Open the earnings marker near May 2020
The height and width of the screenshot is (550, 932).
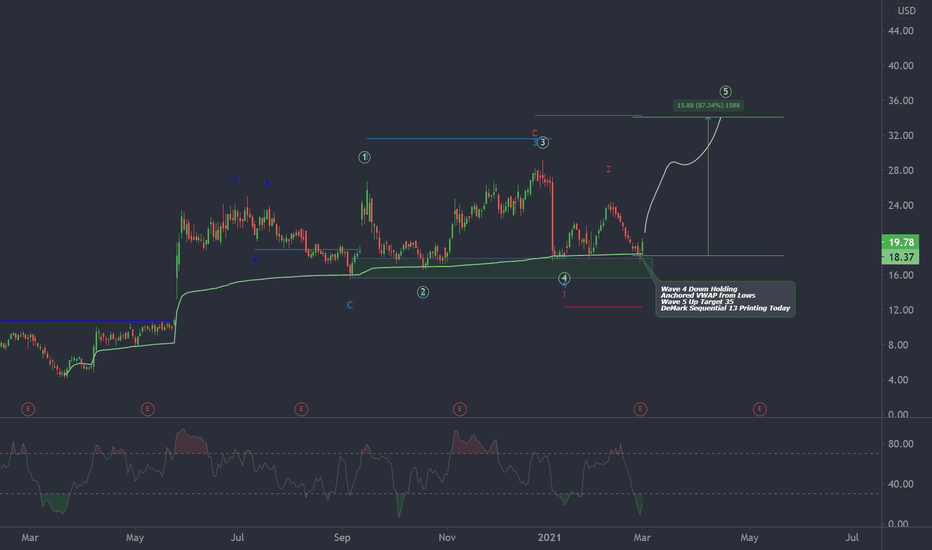coord(147,409)
